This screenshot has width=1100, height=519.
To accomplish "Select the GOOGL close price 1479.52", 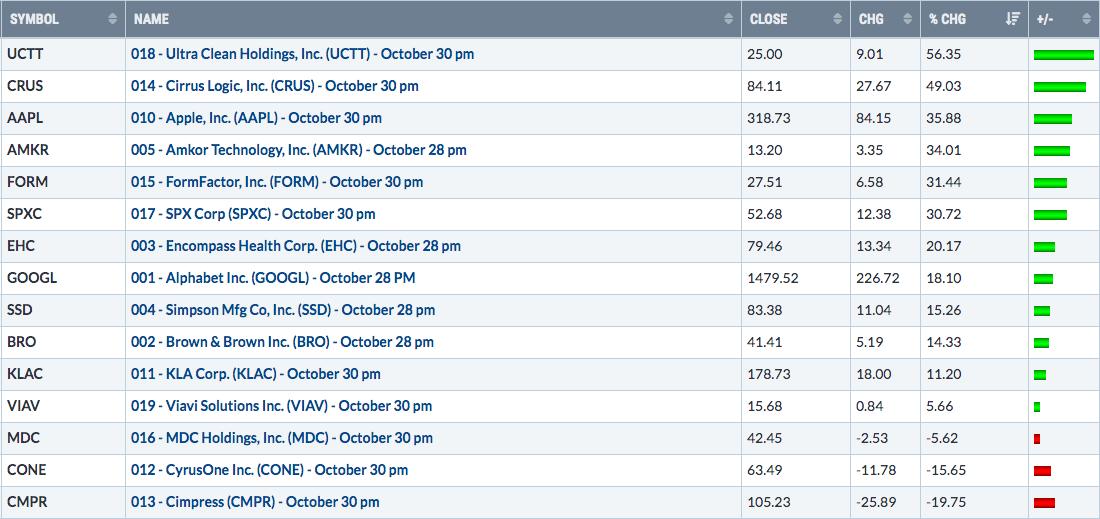I will (772, 278).
